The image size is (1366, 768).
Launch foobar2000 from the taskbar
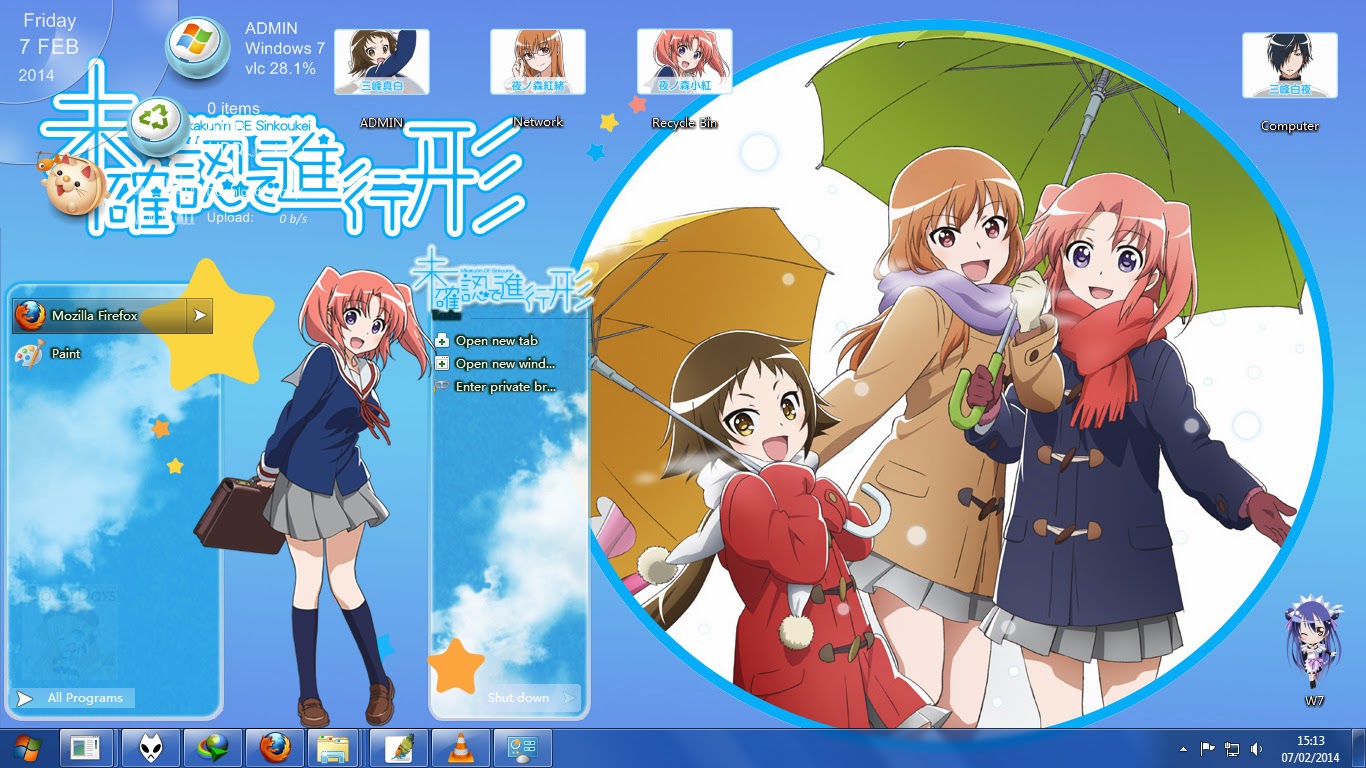point(151,747)
